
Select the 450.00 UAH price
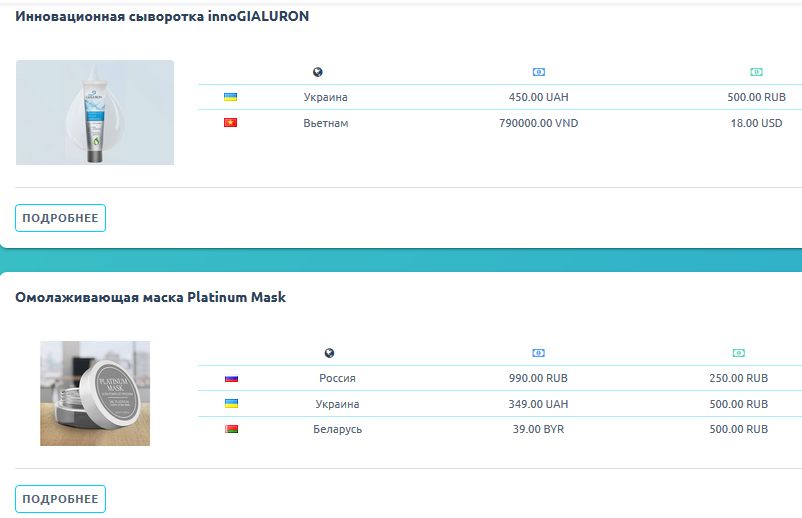click(539, 97)
